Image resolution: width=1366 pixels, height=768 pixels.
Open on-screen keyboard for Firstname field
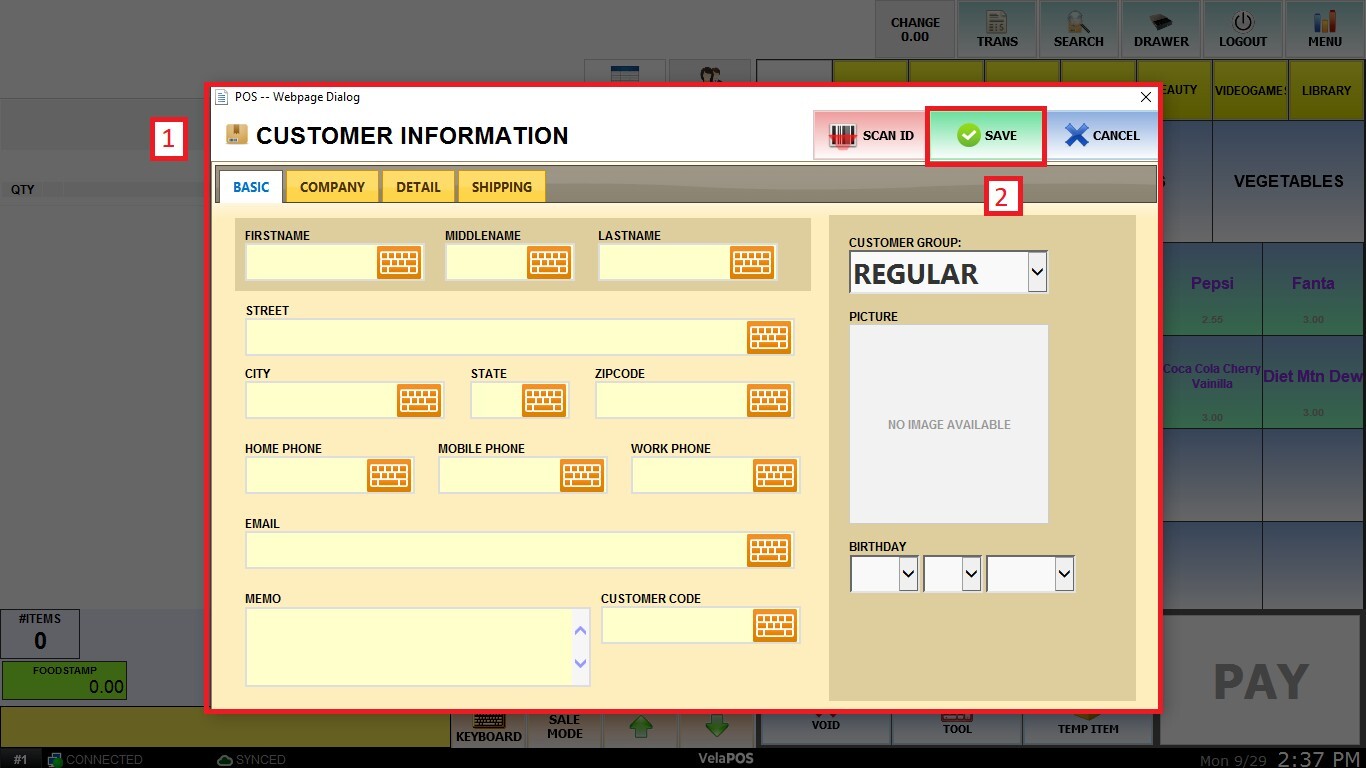point(398,263)
